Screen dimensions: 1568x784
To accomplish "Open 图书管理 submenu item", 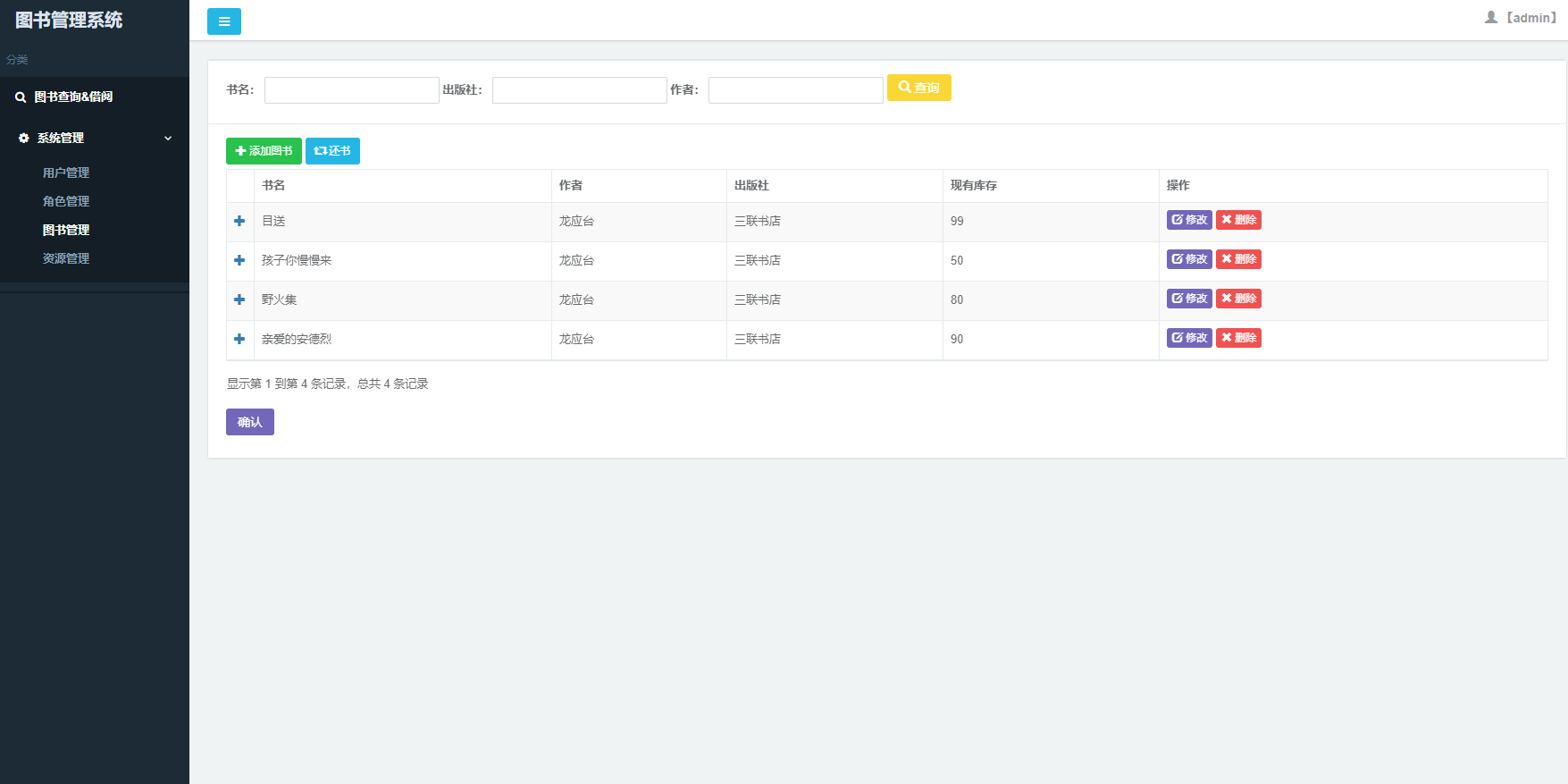I will click(66, 230).
